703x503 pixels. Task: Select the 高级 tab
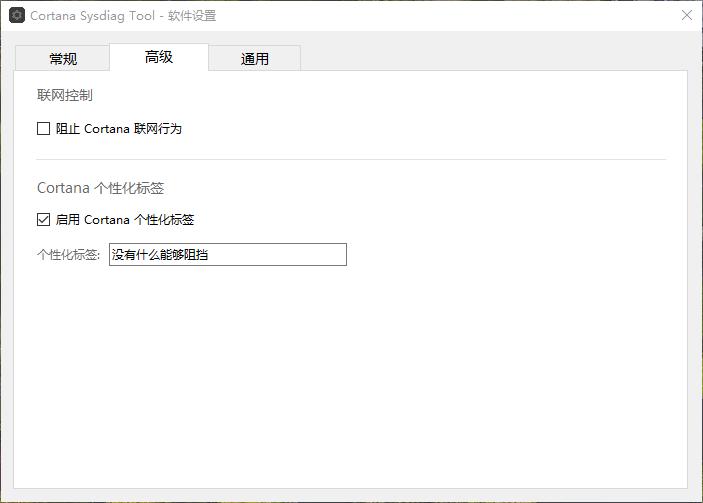tap(159, 57)
